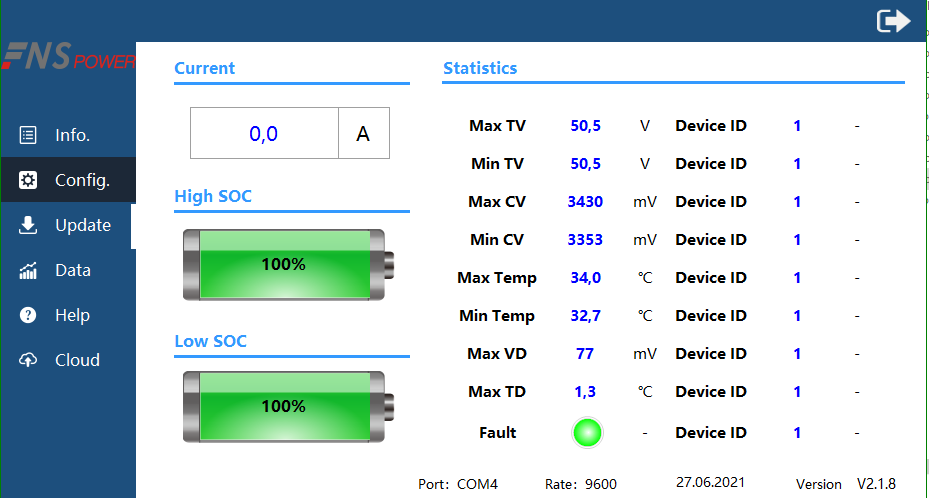Click the Help question mark icon

pos(28,315)
